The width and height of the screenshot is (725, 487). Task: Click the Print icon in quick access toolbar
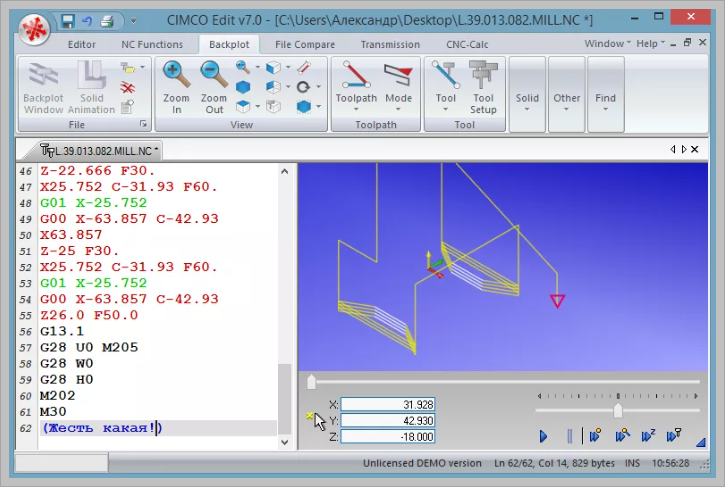107,21
